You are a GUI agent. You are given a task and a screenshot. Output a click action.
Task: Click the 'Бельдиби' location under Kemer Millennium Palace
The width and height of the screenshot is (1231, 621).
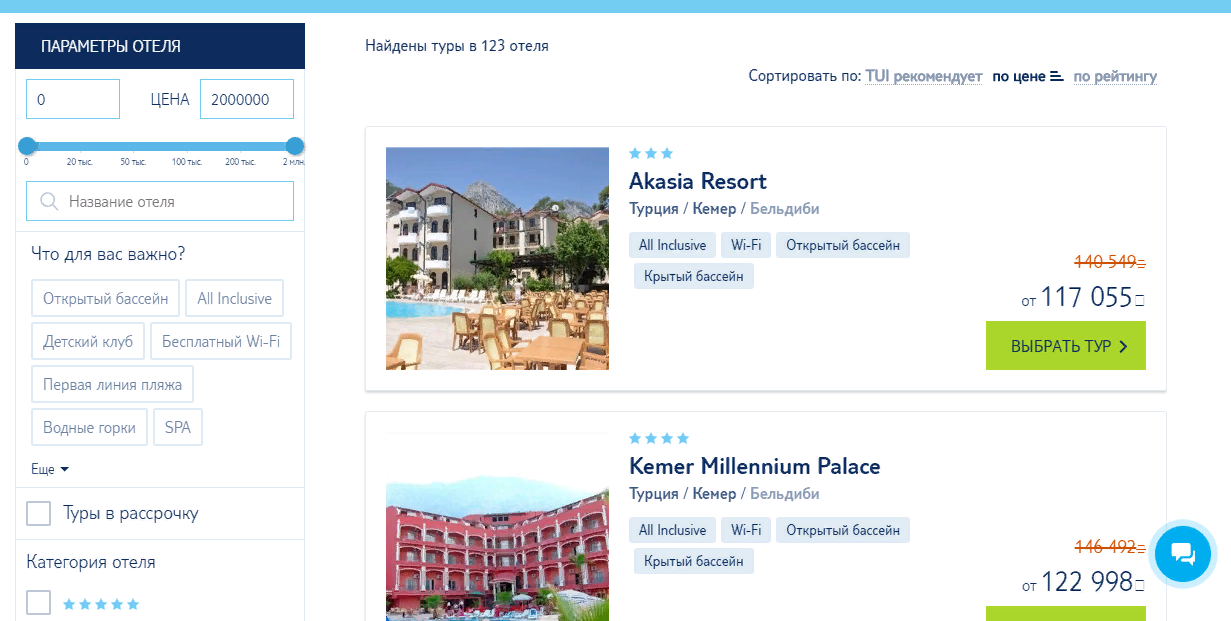[x=785, y=494]
